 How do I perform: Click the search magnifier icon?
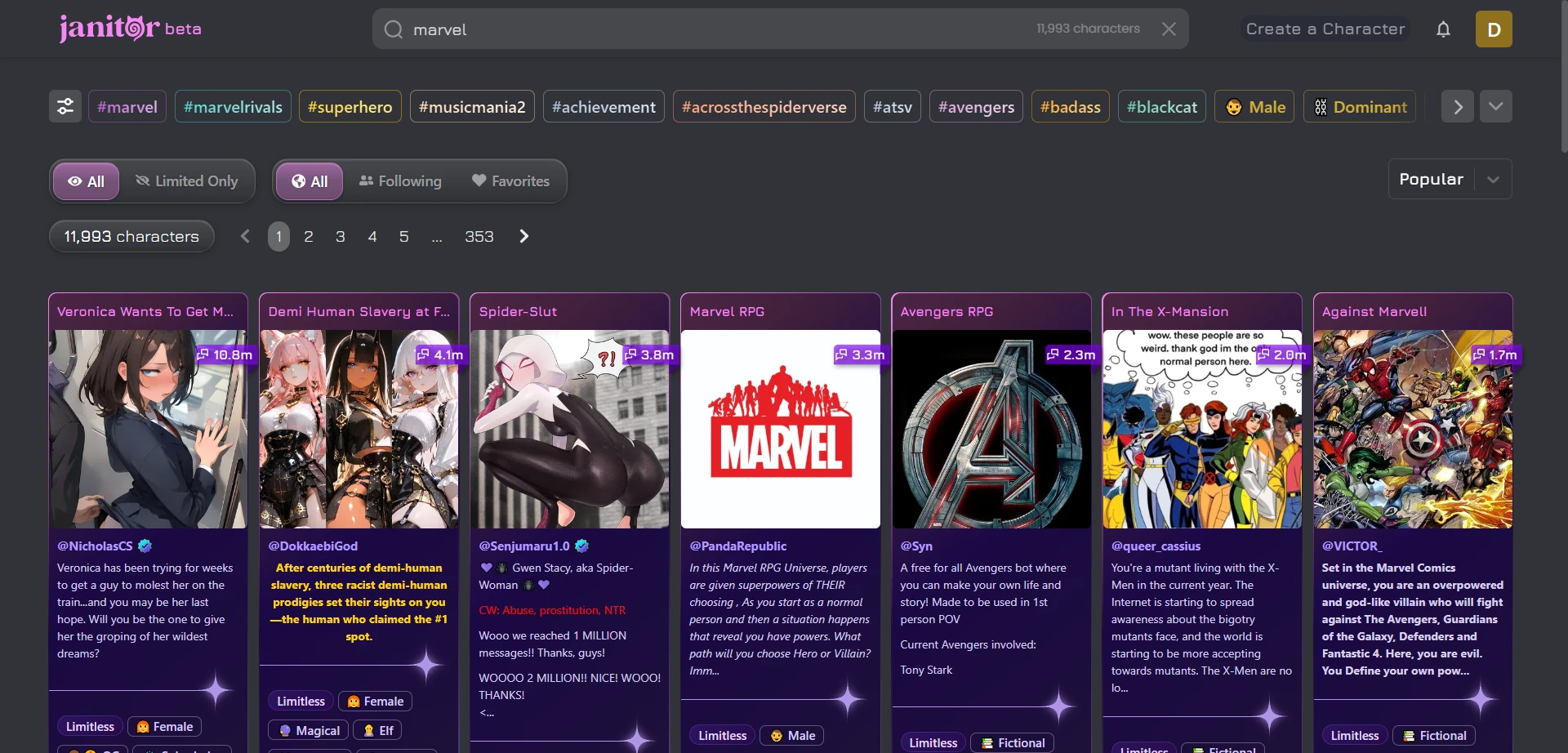tap(394, 29)
